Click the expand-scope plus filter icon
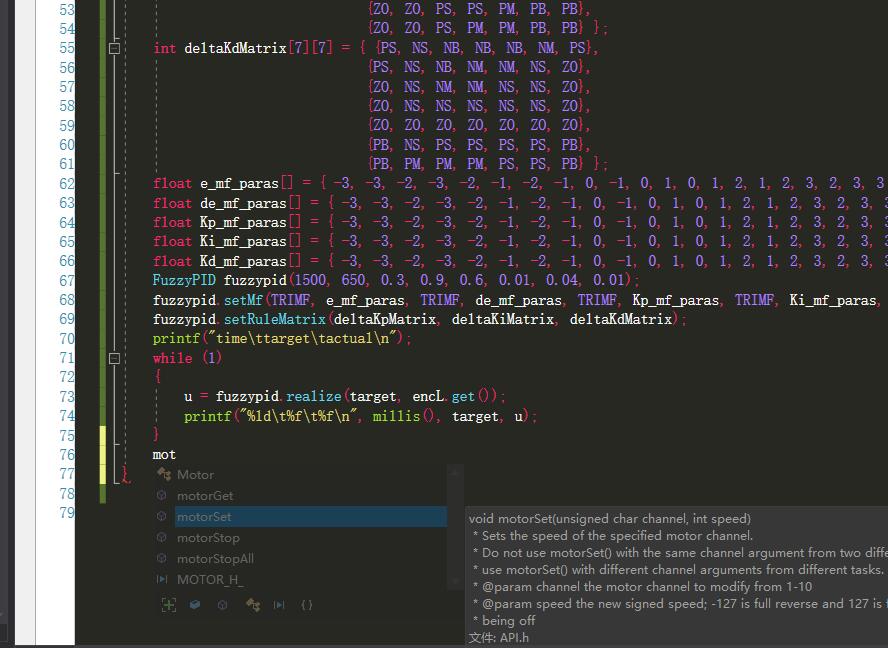 [x=169, y=605]
